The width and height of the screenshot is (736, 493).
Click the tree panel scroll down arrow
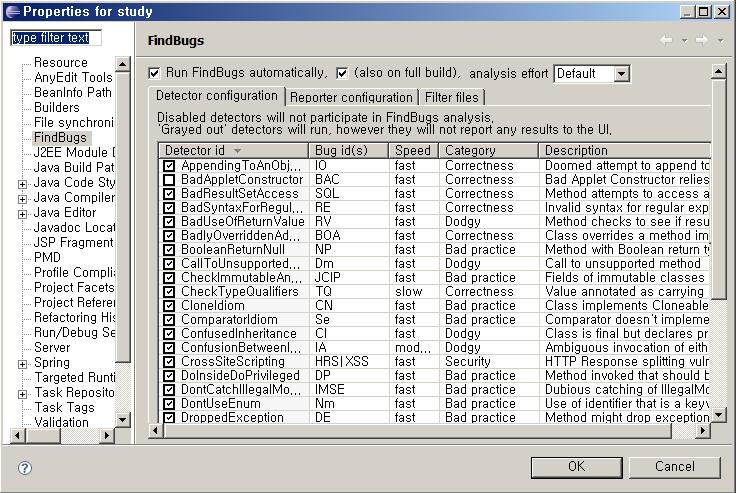coord(123,419)
